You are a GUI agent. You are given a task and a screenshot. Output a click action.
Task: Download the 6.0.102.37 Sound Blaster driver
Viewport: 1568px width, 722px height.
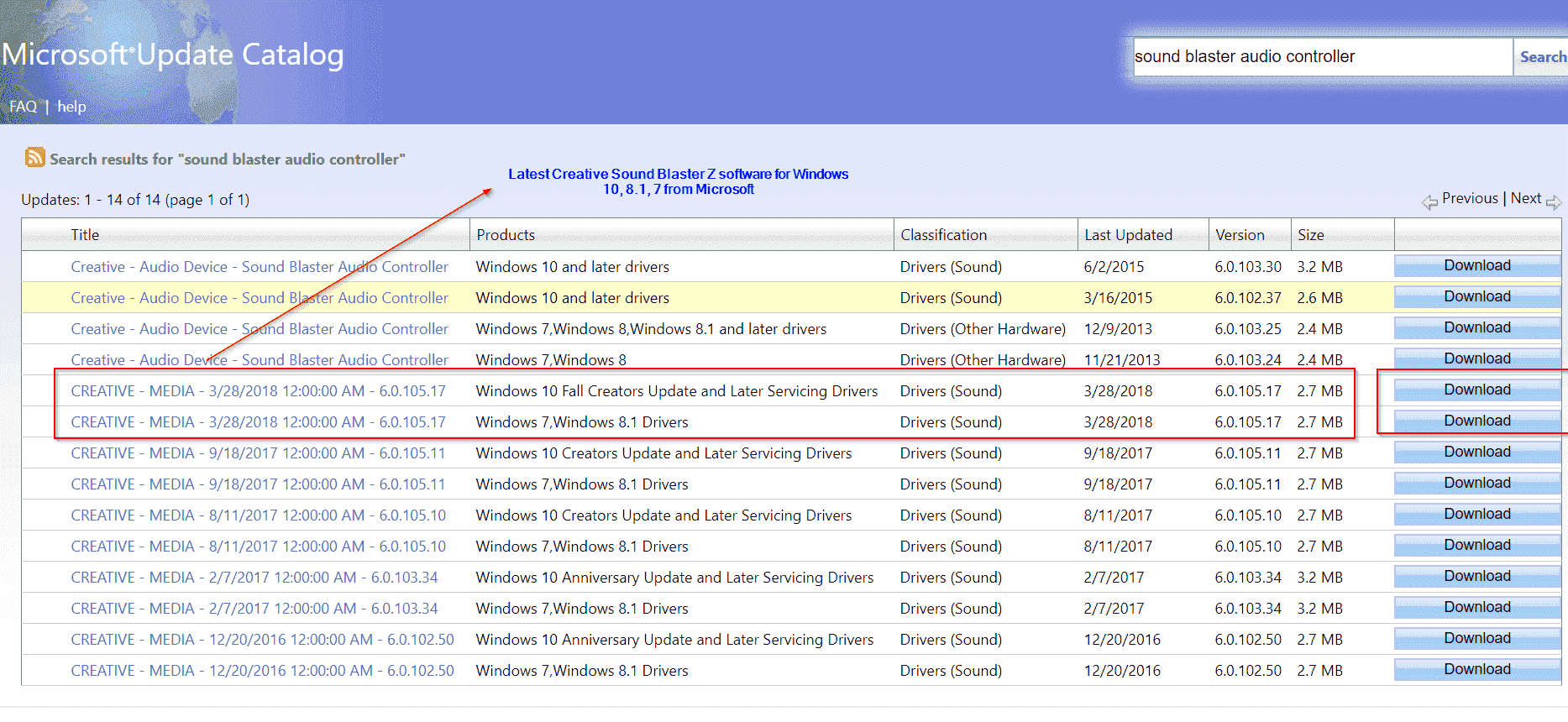coord(1477,296)
